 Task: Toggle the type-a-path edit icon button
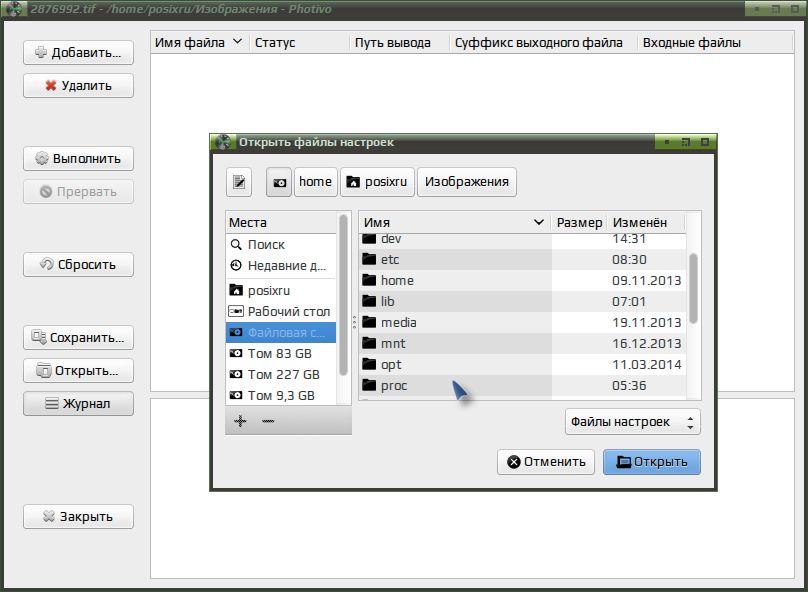pos(239,182)
